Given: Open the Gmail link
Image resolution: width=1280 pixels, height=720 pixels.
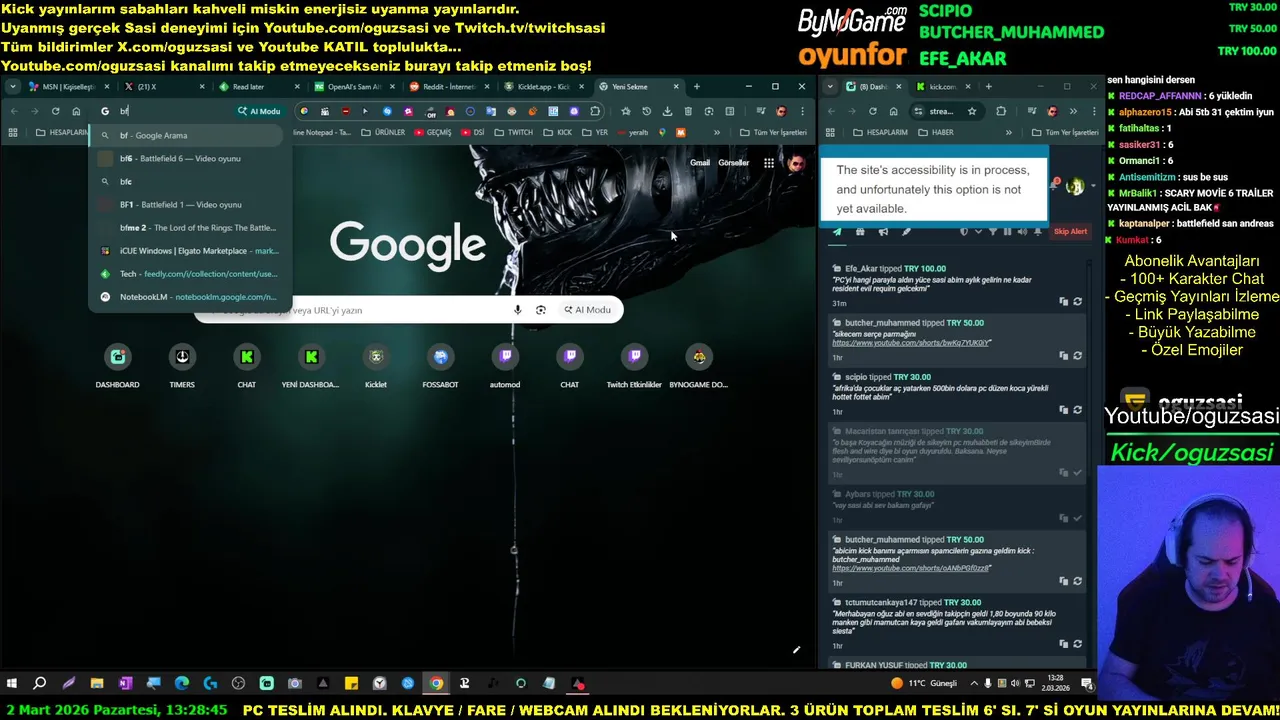Looking at the screenshot, I should pyautogui.click(x=700, y=163).
